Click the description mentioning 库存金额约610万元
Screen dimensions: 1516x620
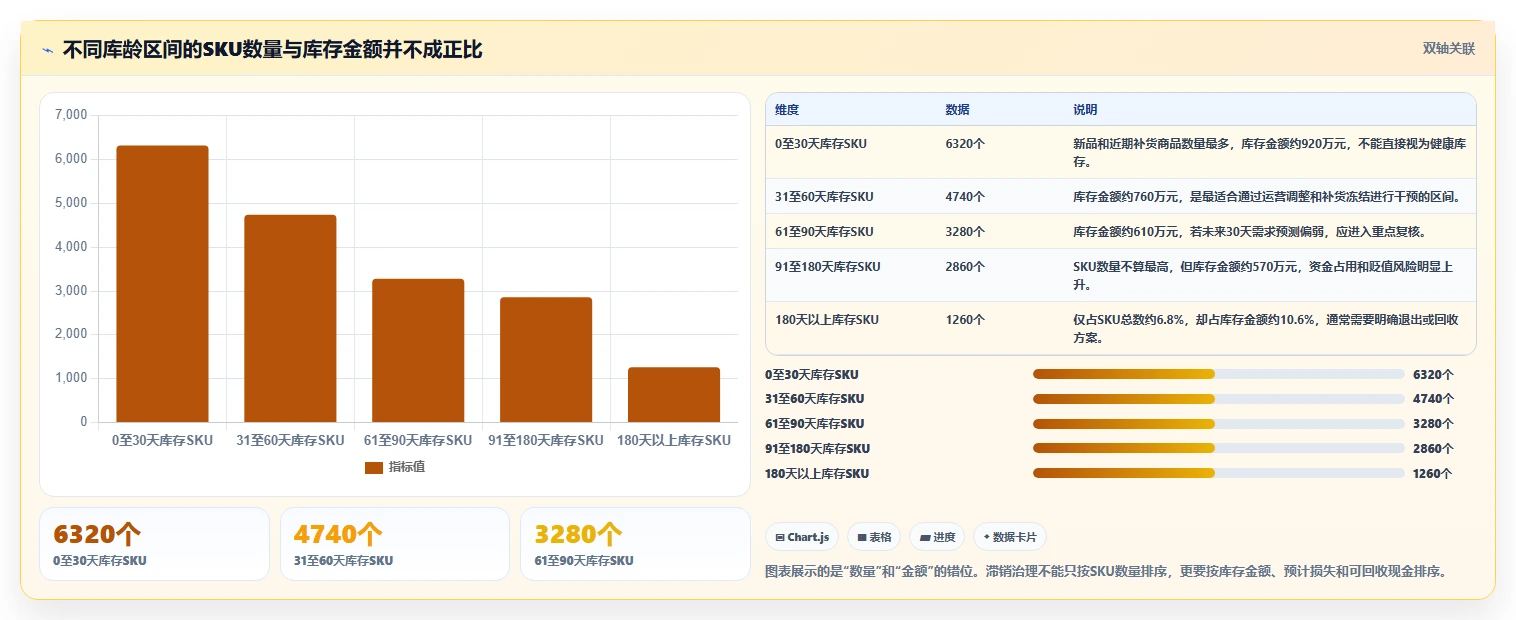click(1249, 231)
